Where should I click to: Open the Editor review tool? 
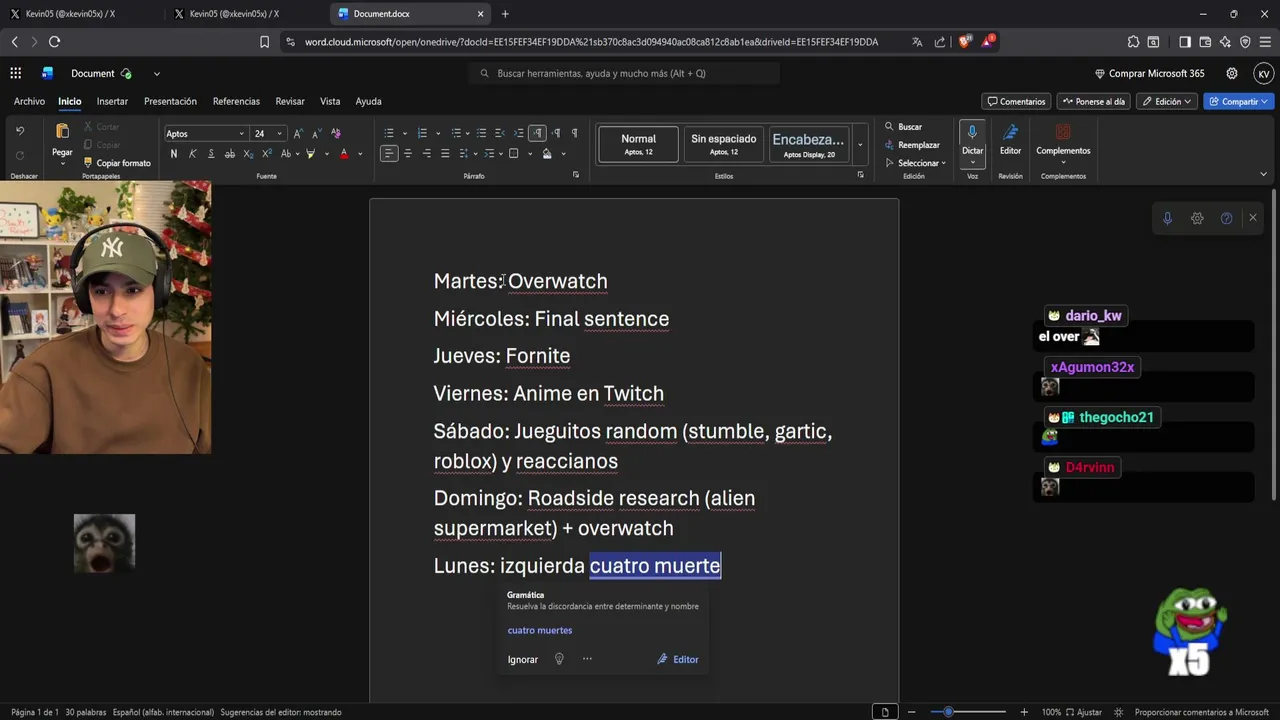(x=1010, y=139)
